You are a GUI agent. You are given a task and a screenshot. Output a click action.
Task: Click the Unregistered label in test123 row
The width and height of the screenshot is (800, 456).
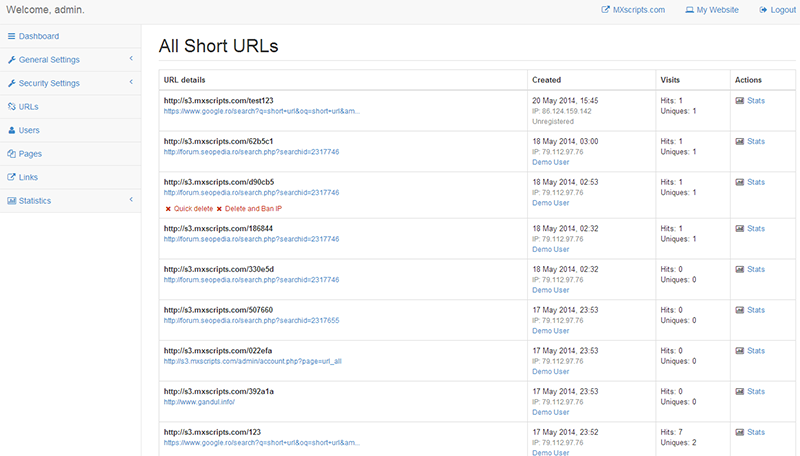tap(553, 121)
